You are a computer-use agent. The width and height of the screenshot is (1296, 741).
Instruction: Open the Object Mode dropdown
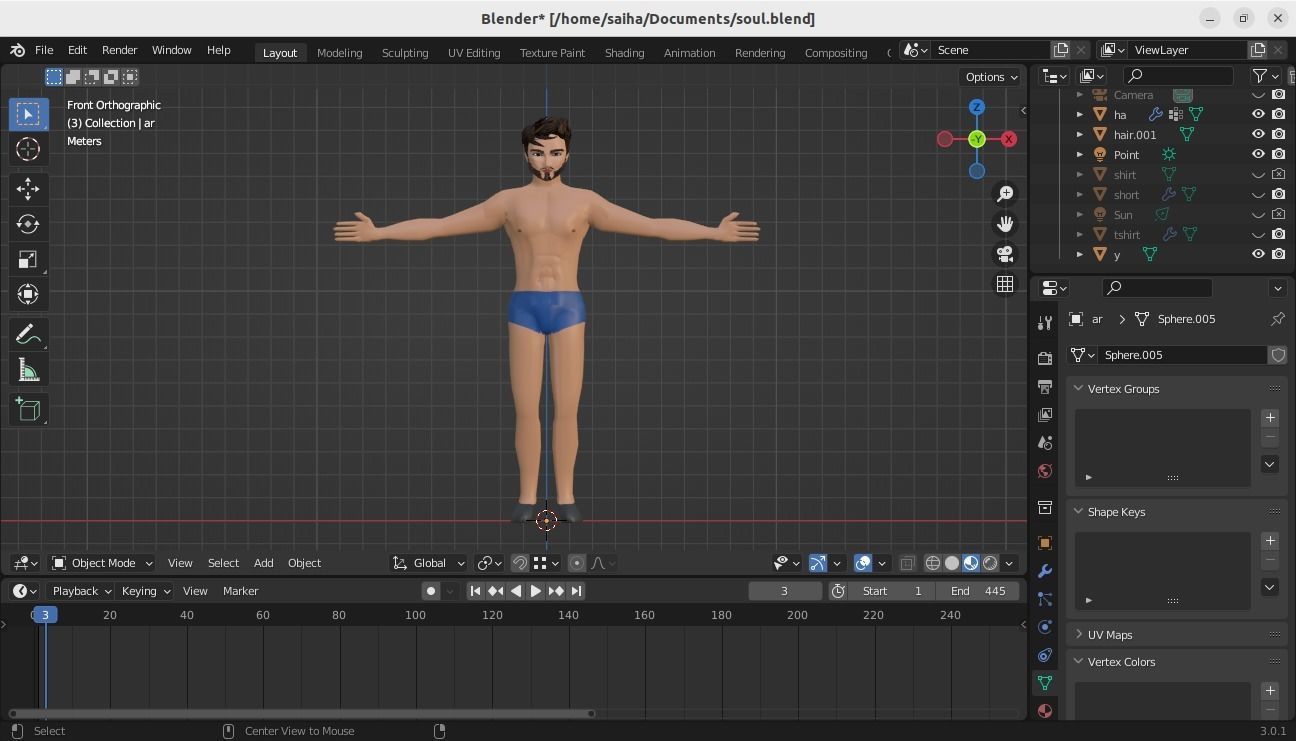(102, 563)
